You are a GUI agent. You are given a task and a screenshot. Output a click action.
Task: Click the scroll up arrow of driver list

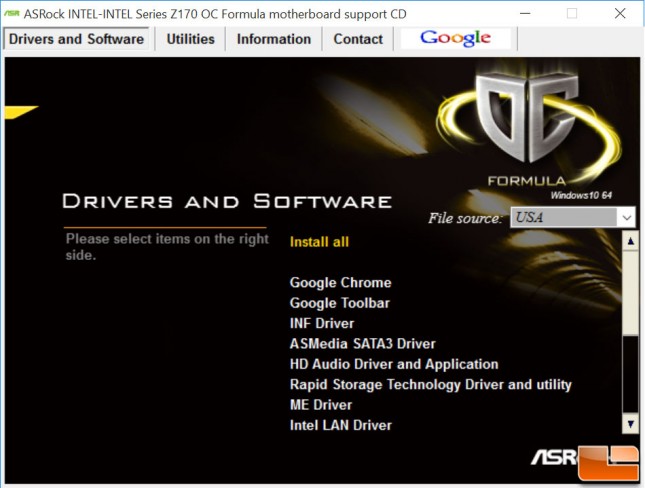point(630,241)
